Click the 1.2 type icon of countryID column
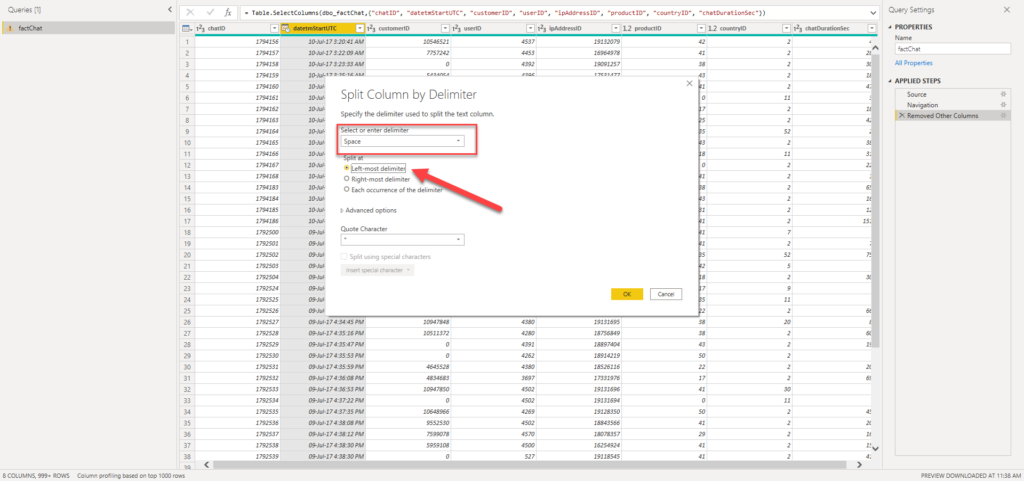 point(712,28)
